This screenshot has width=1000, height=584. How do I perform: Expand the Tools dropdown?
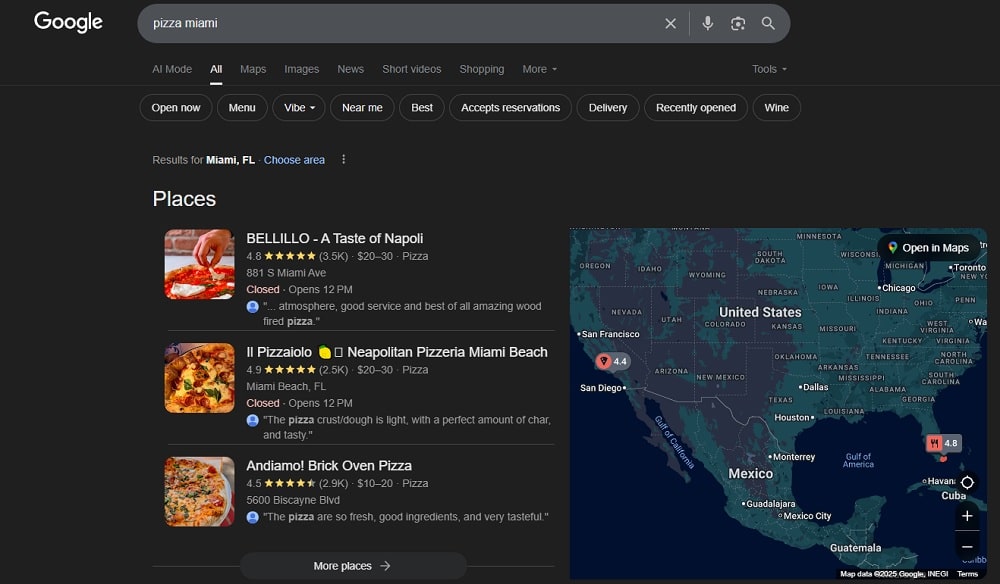tap(769, 69)
